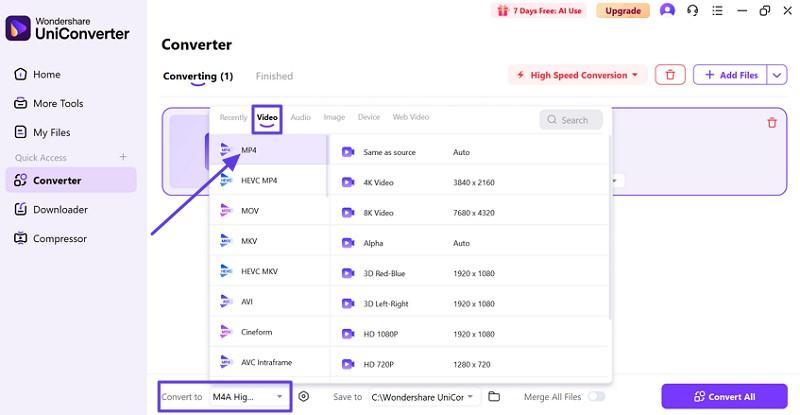The image size is (800, 415).
Task: Choose HD 720P preset
Action: [x=469, y=364]
